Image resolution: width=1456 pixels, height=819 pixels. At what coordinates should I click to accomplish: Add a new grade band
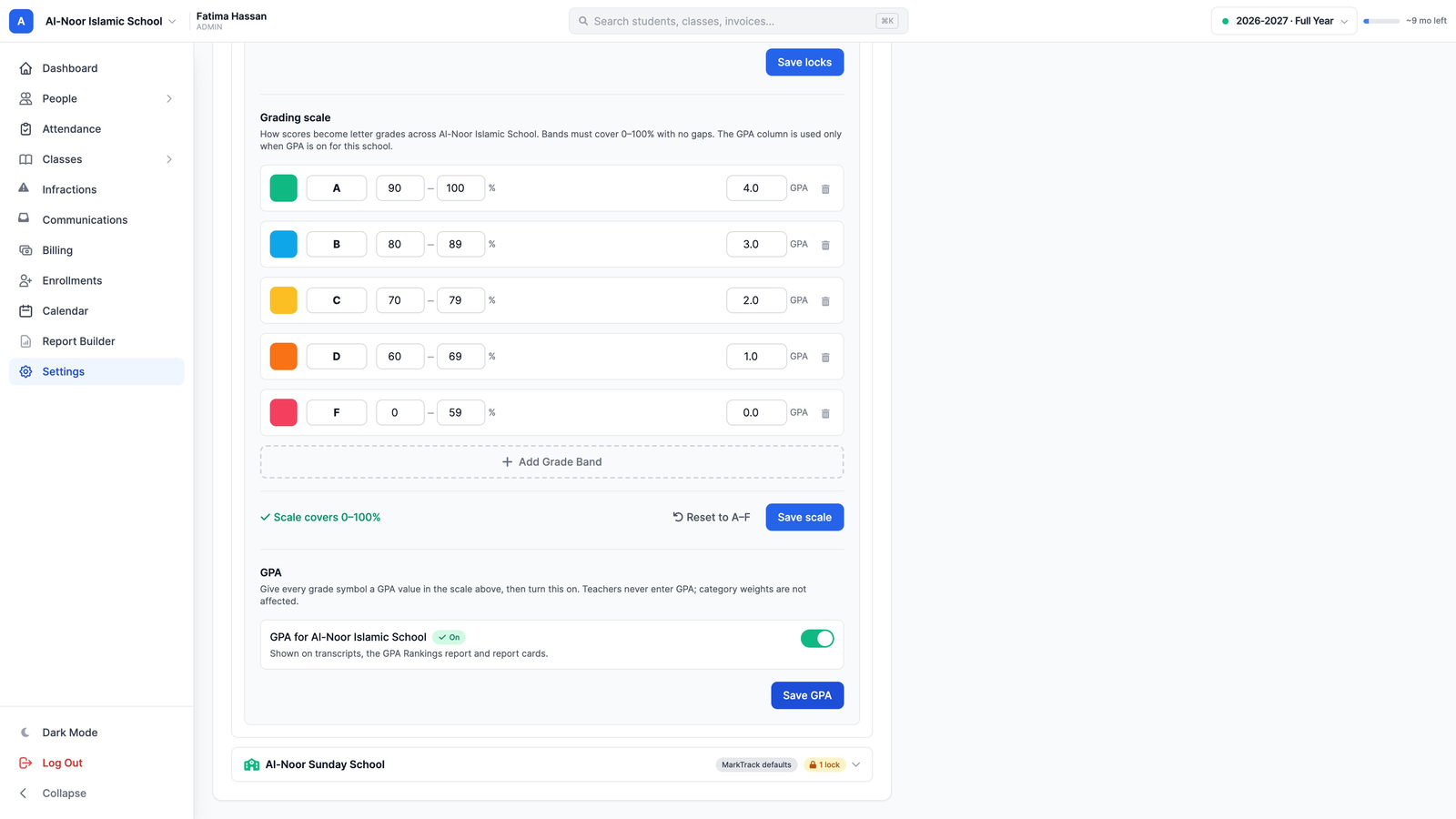click(551, 462)
